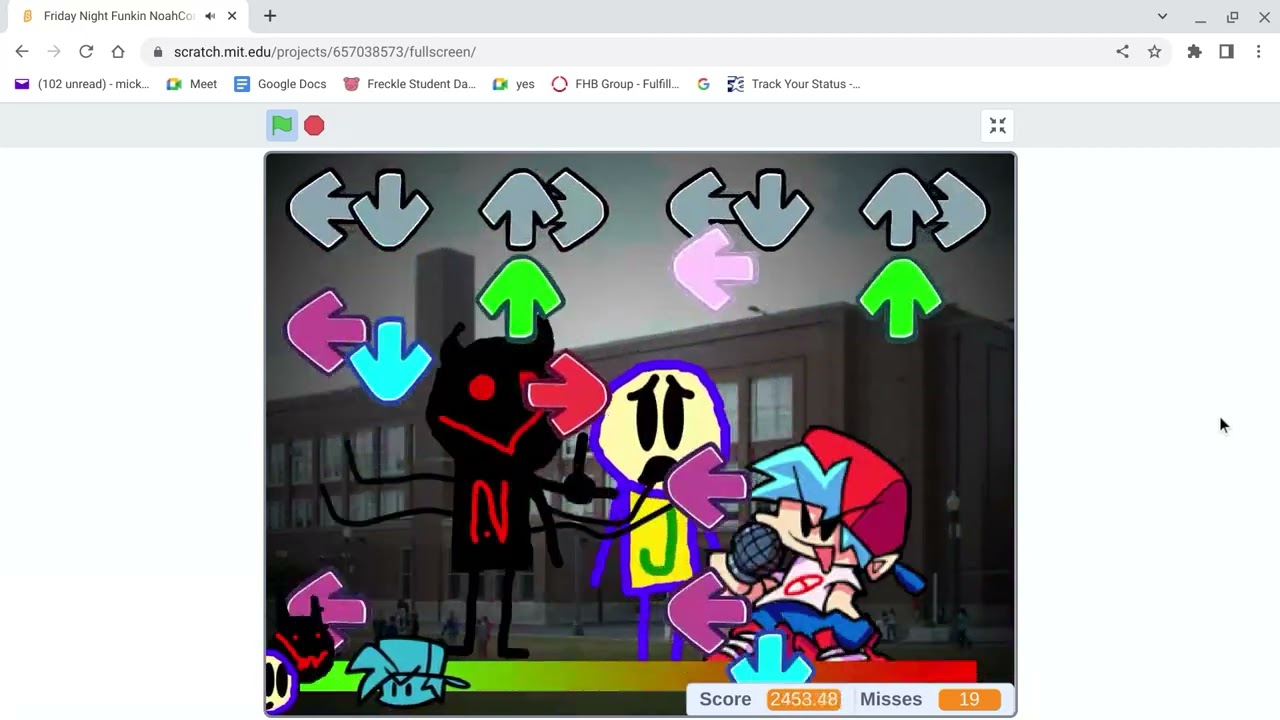This screenshot has width=1280, height=720.
Task: Go to the browser home page
Action: coord(118,52)
